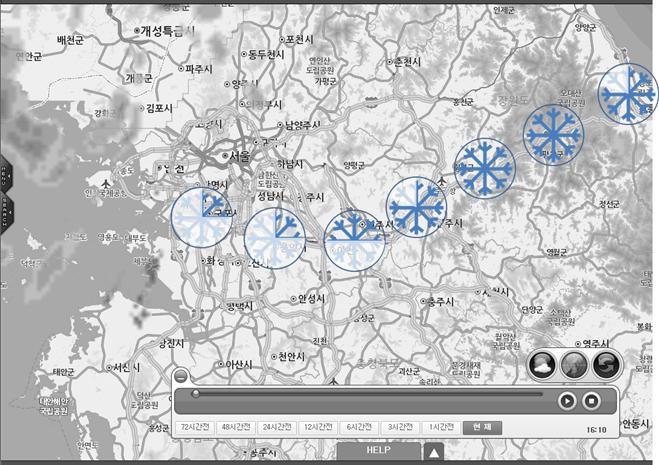Select the snowflake marker left of 여주시
The image size is (659, 465).
416,207
